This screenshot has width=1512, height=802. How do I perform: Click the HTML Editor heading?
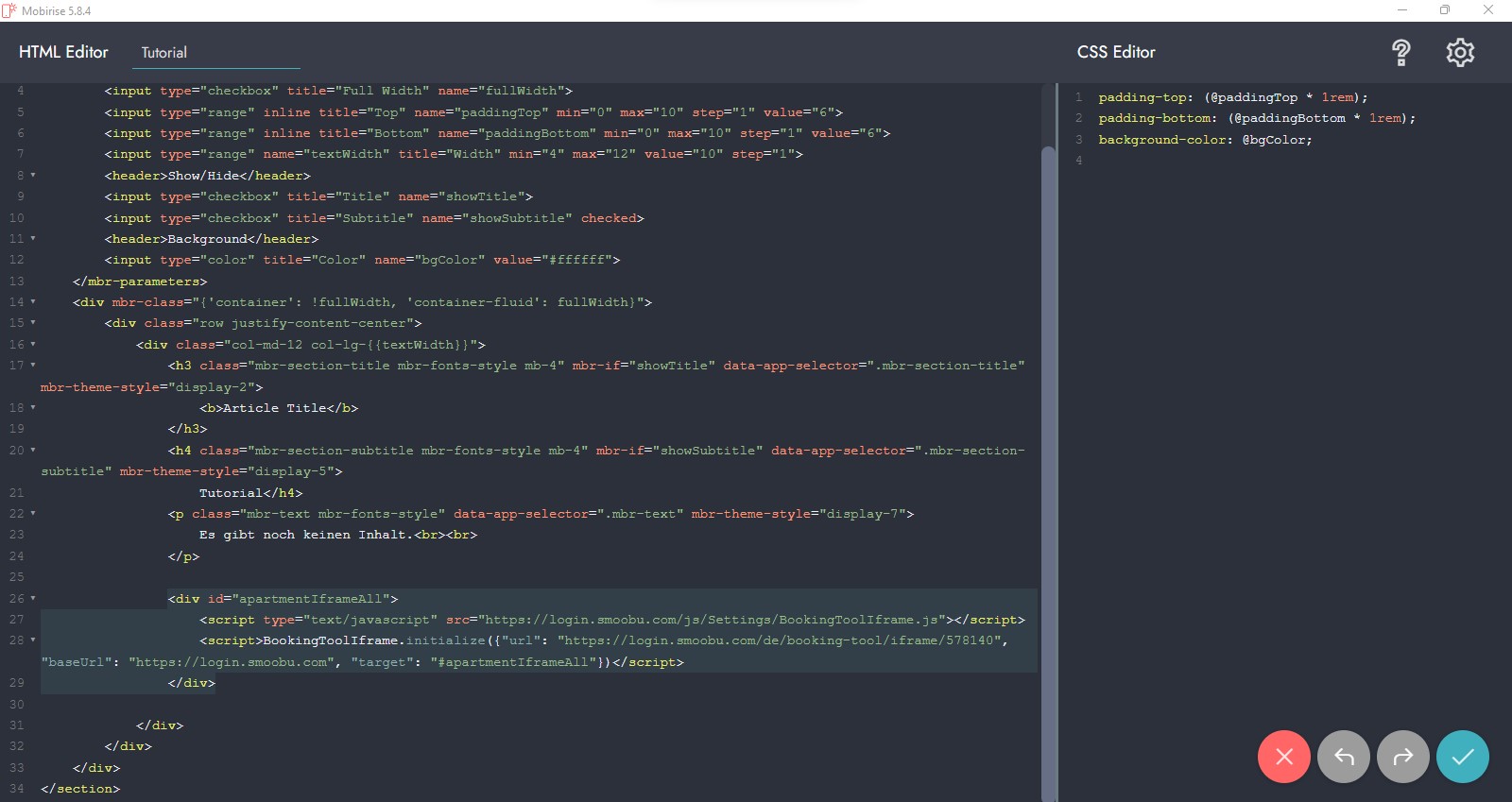(63, 53)
